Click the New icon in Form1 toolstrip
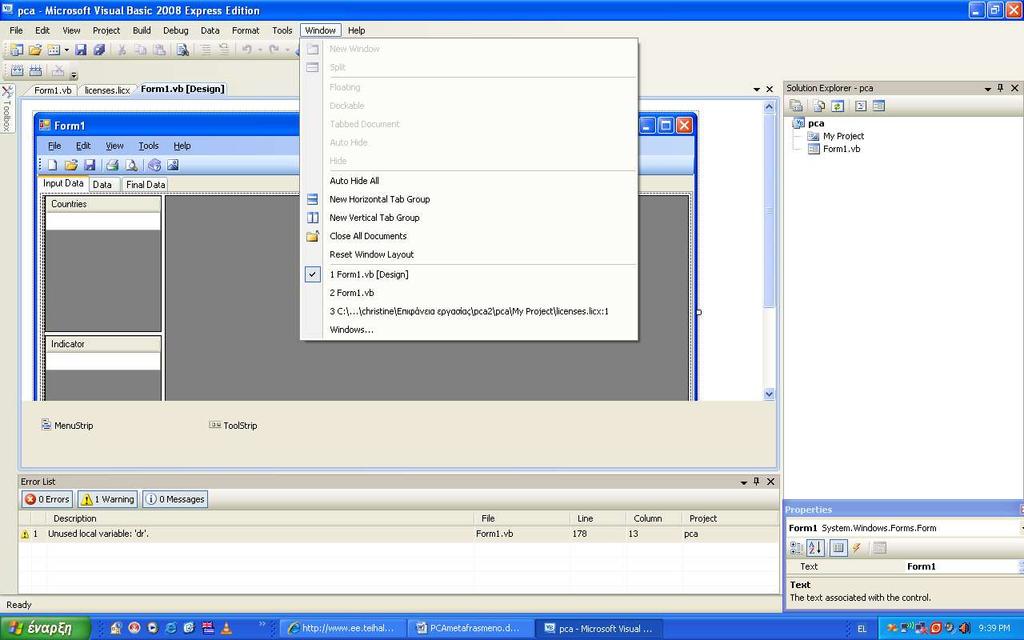The height and width of the screenshot is (640, 1024). click(x=53, y=165)
